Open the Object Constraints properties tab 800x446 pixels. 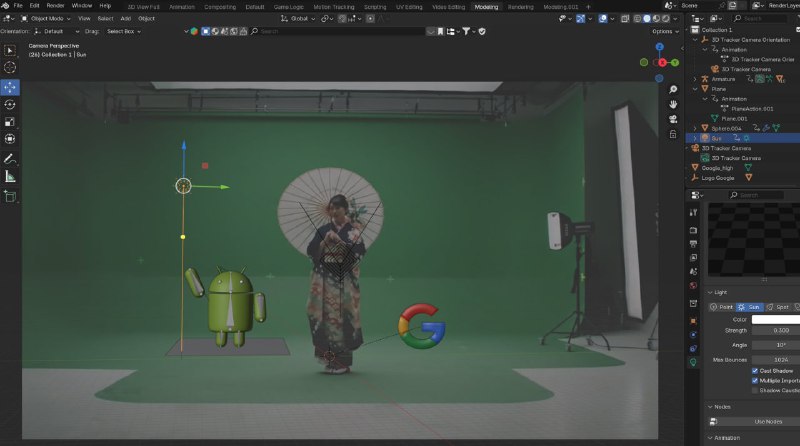(x=693, y=349)
